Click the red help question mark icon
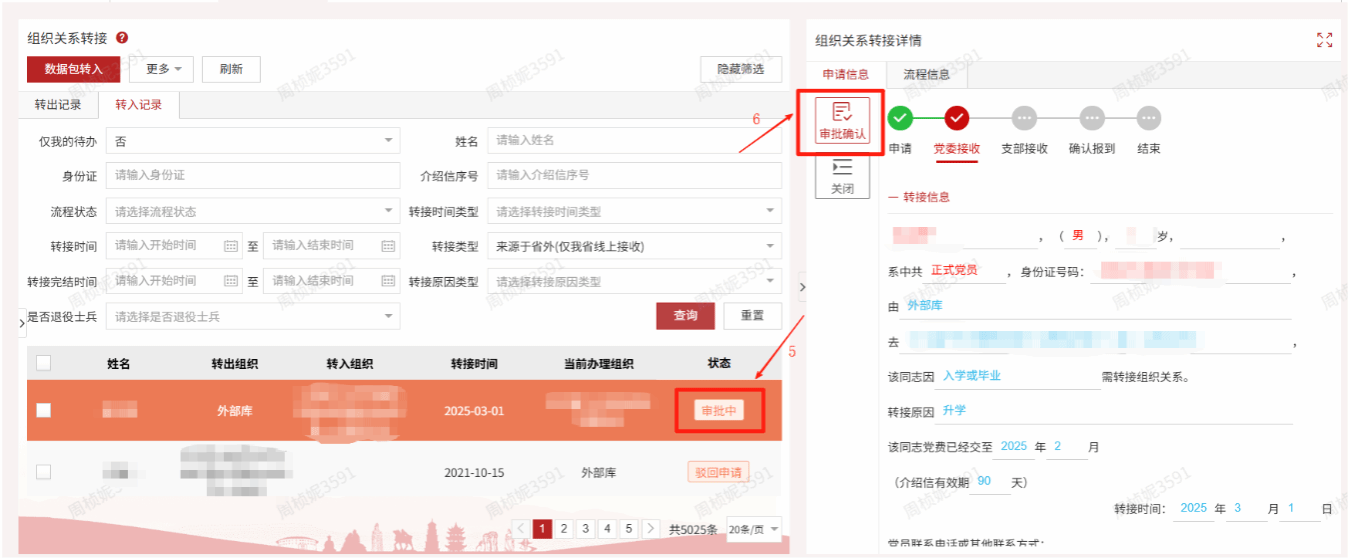1348x558 pixels. point(122,38)
